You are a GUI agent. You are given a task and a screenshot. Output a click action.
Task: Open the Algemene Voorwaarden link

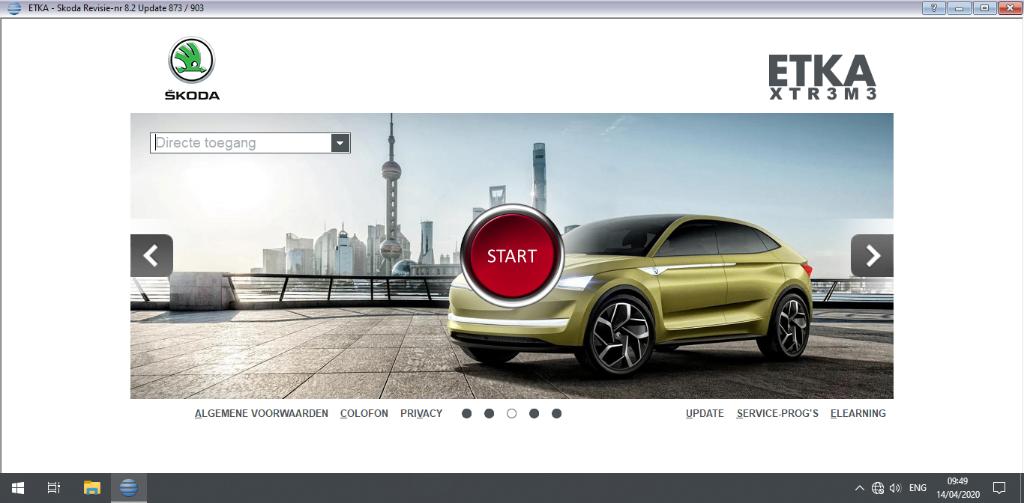[x=261, y=413]
